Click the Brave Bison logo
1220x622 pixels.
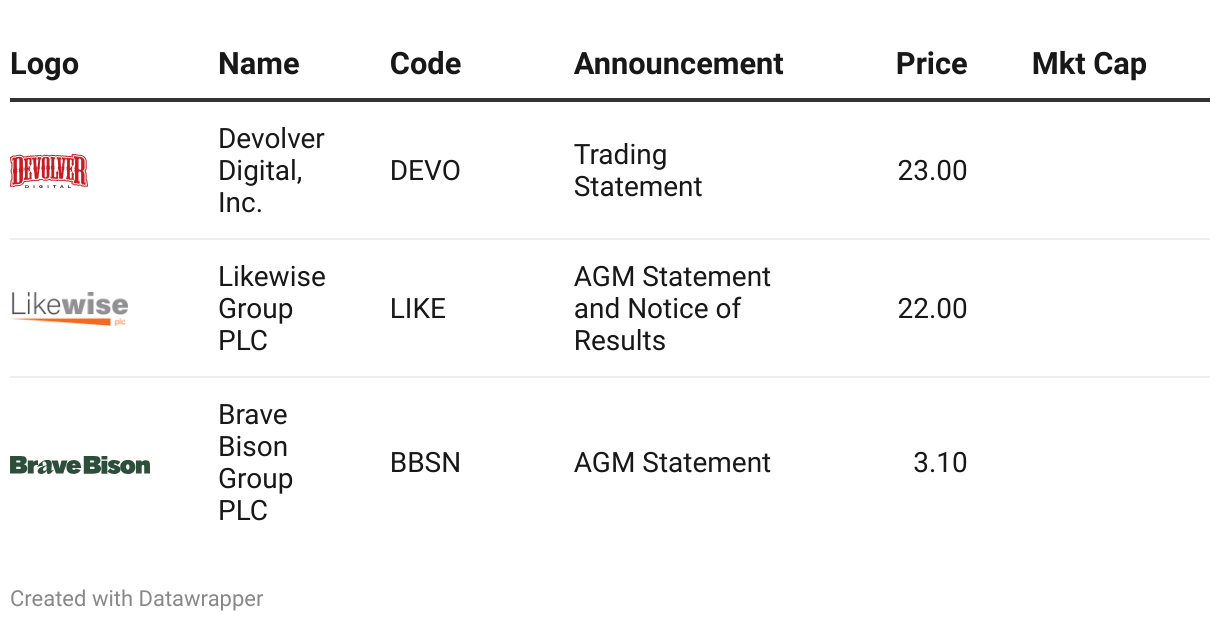point(80,465)
